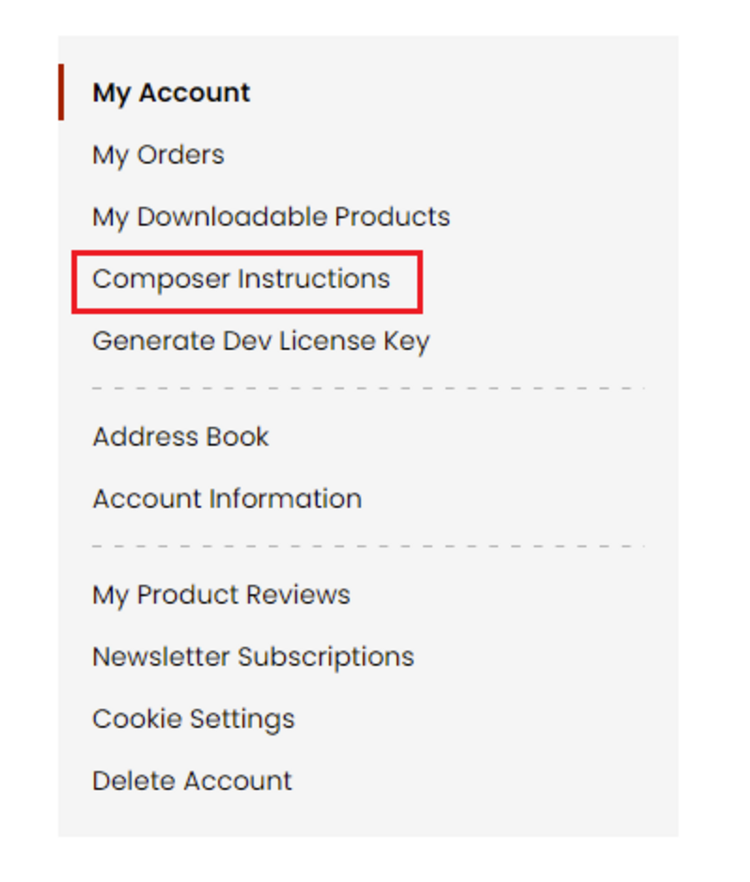750x882 pixels.
Task: Select Generate Dev License Key
Action: 260,341
